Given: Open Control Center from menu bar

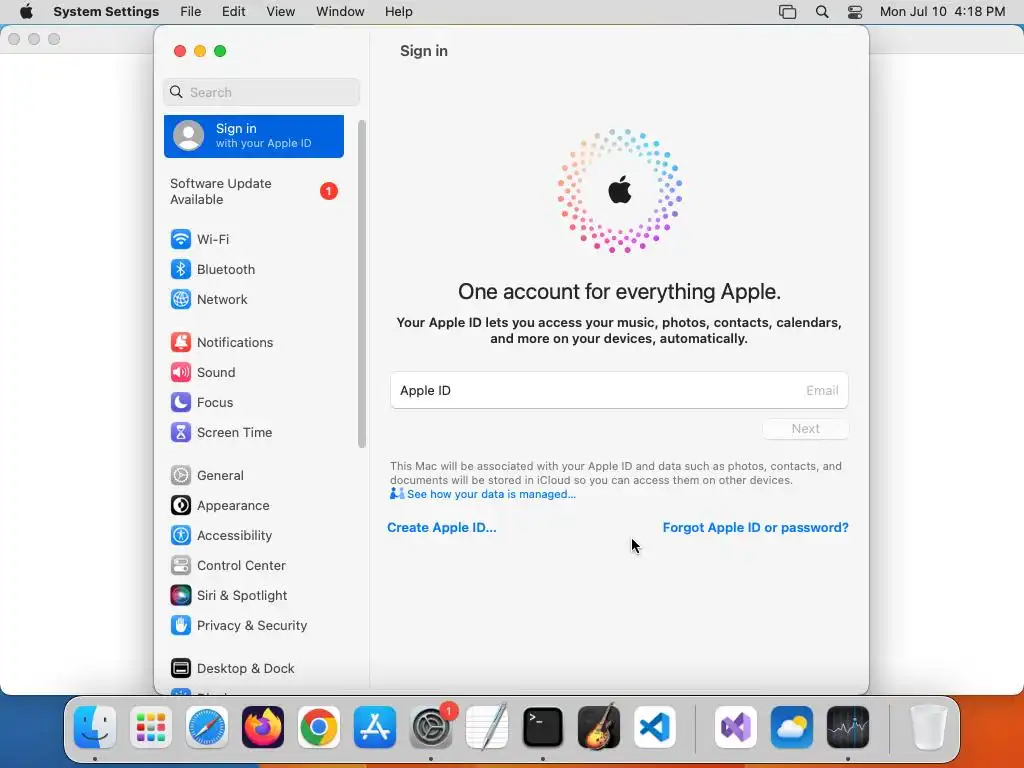Looking at the screenshot, I should click(x=855, y=12).
